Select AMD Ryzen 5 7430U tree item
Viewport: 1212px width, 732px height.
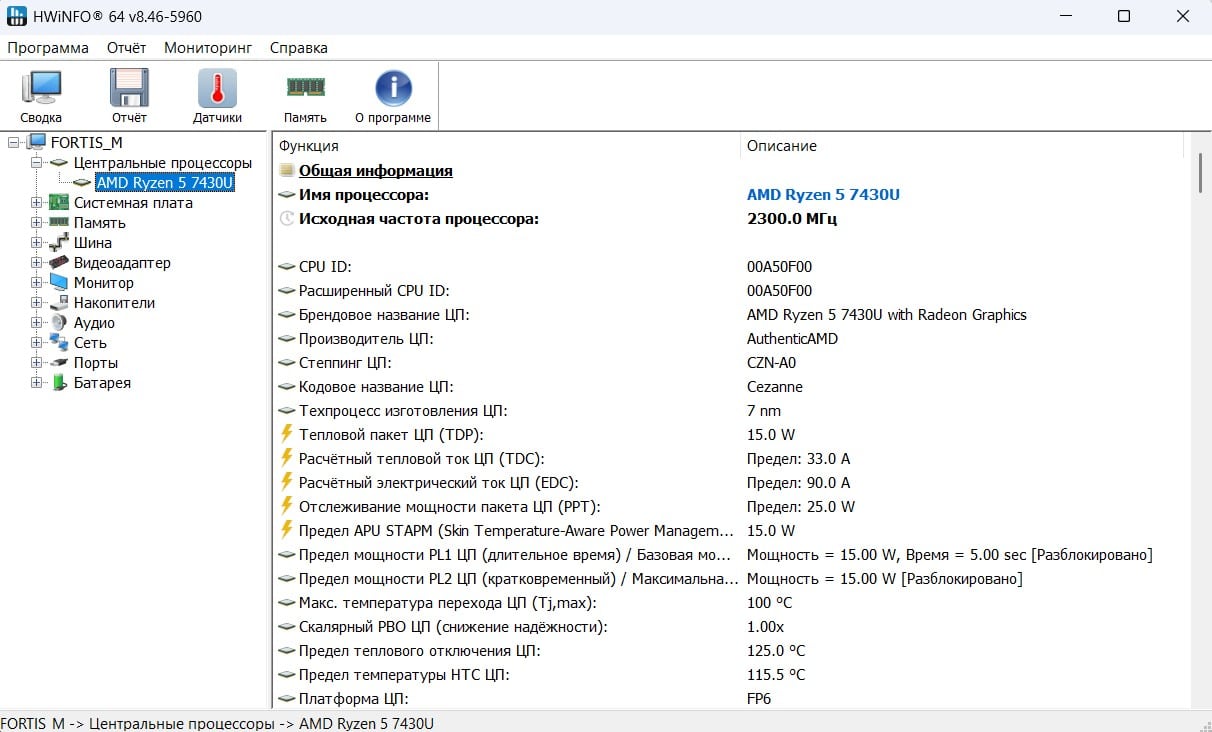point(165,183)
